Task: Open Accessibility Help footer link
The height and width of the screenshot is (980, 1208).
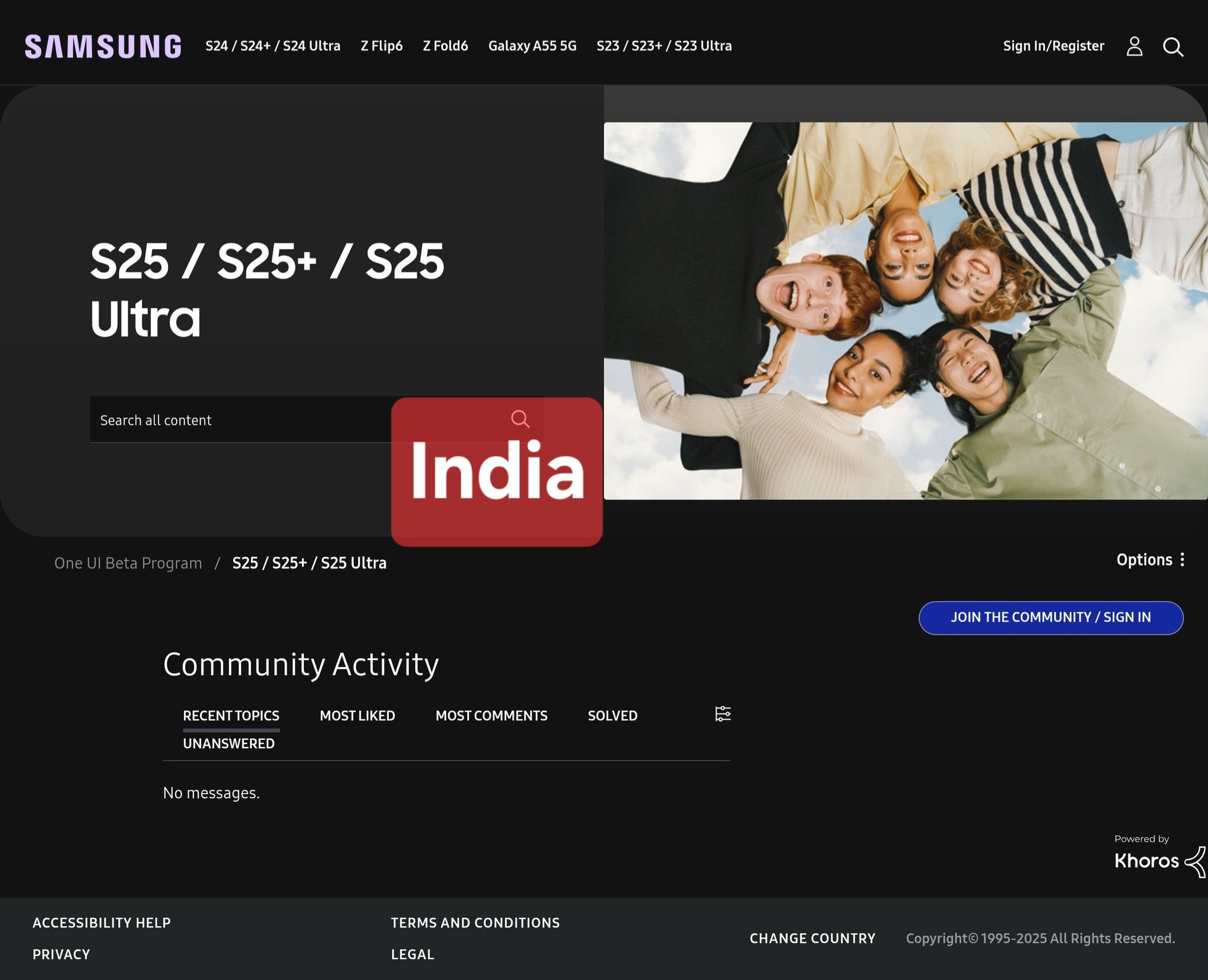Action: point(101,923)
